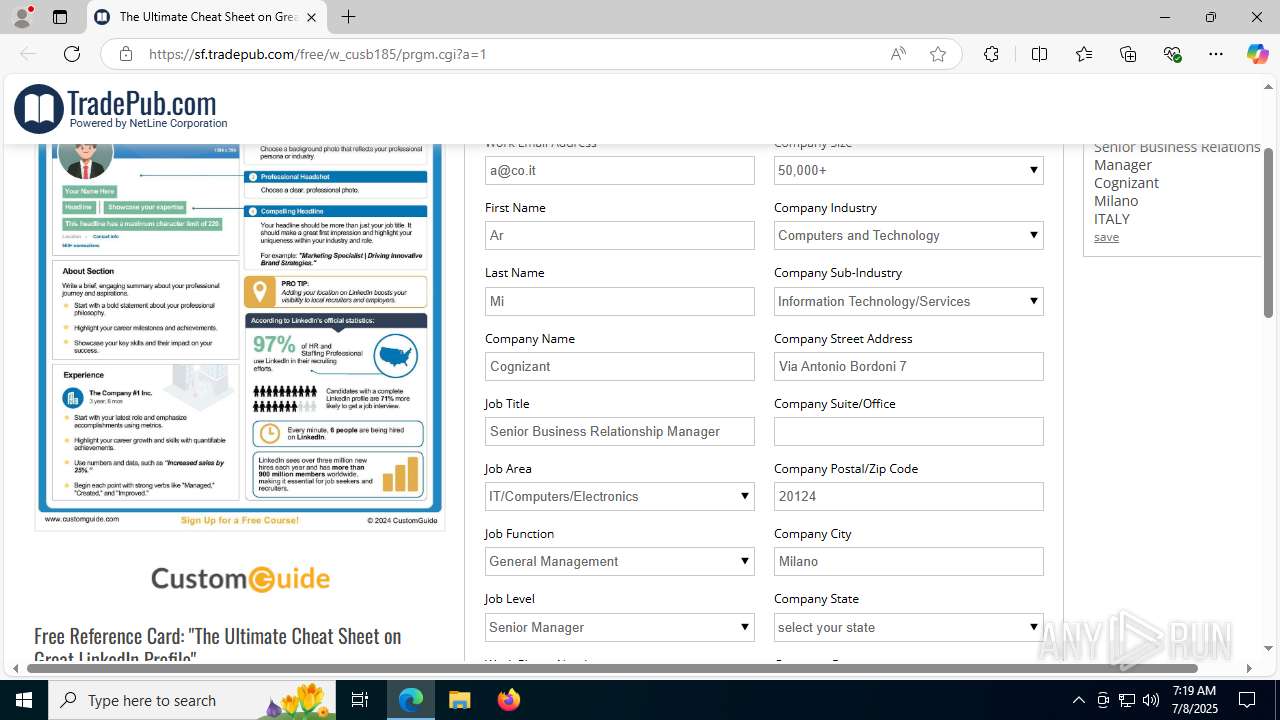
Task: Click the Company Street Address field
Action: pyautogui.click(x=908, y=366)
